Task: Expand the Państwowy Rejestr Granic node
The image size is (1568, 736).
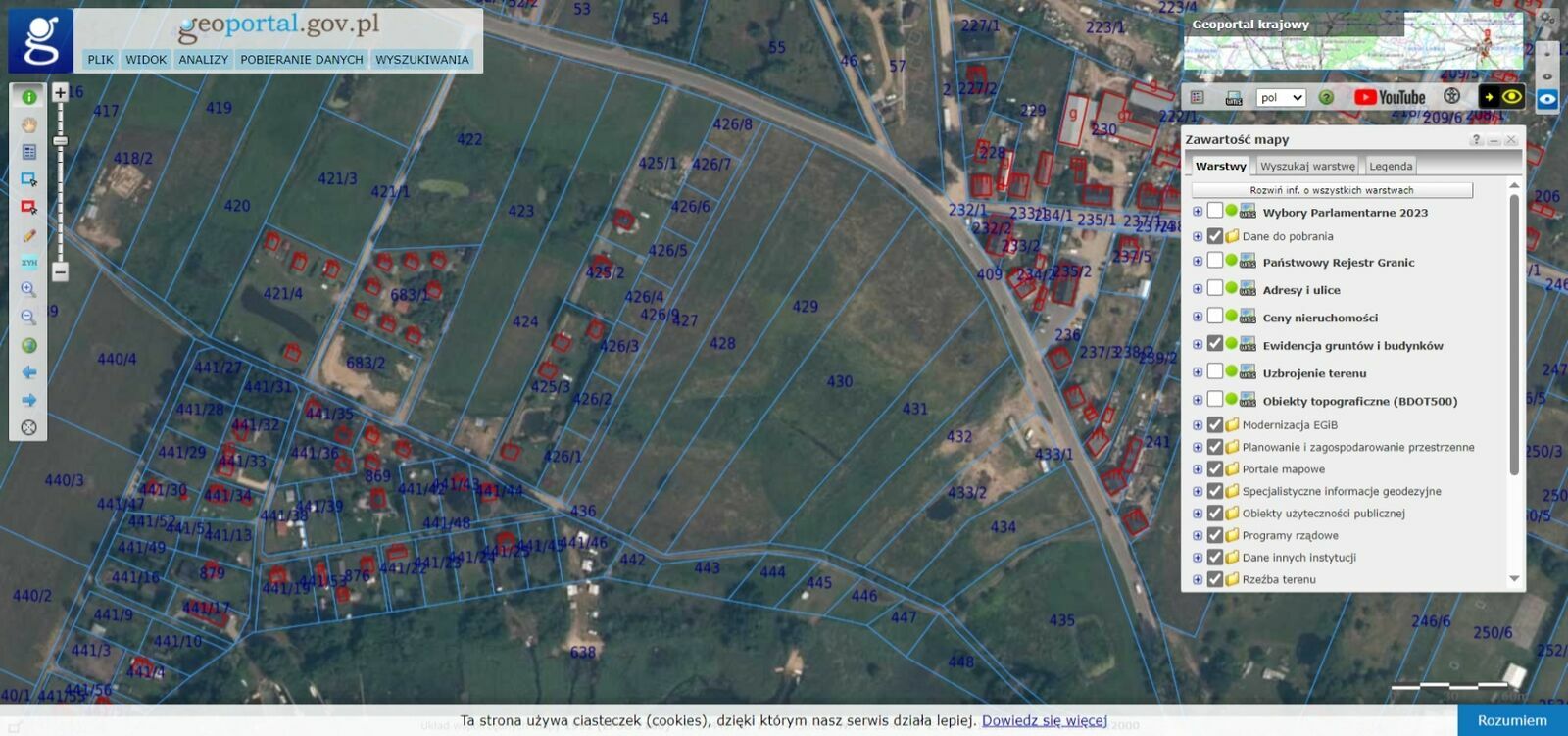Action: tap(1198, 262)
